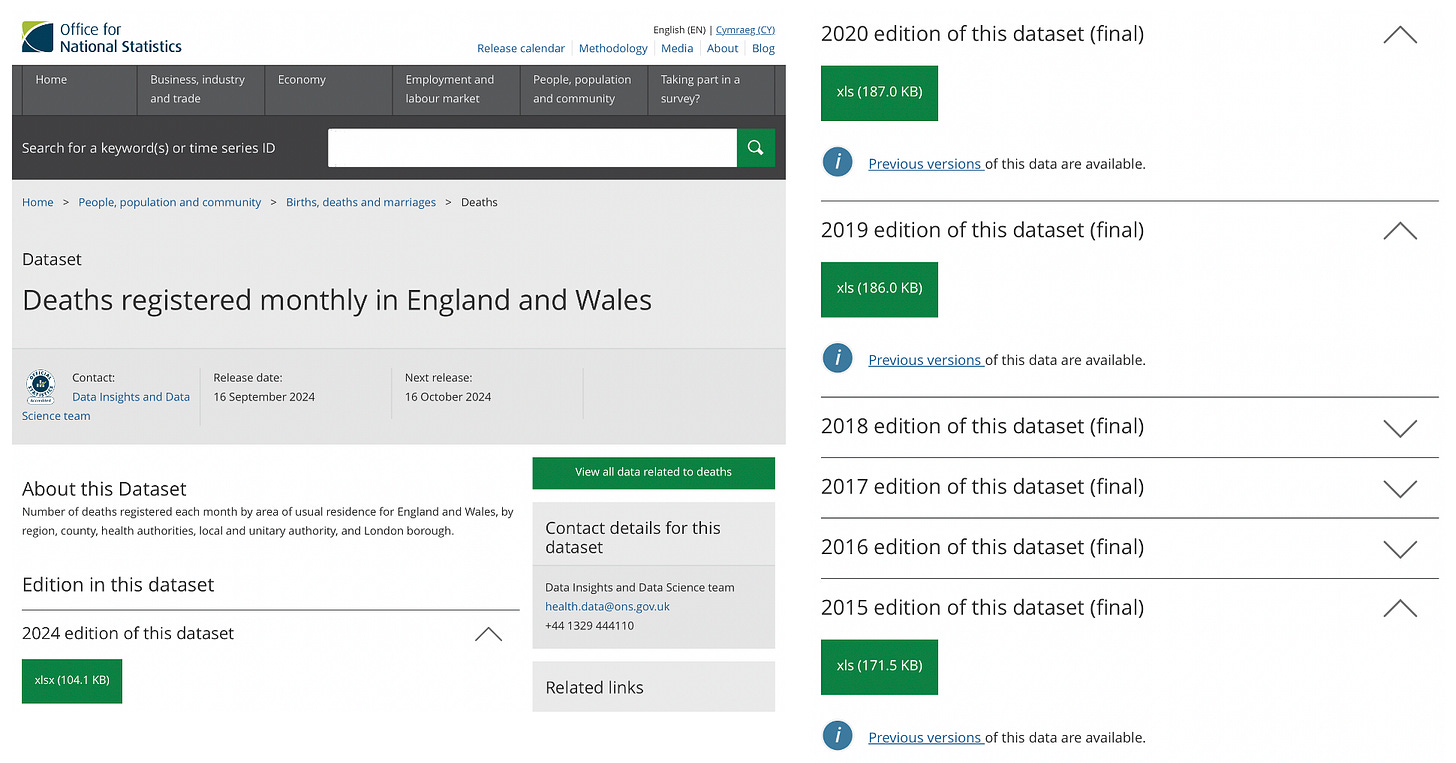Expand the 2018 edition section
Image resolution: width=1456 pixels, height=763 pixels.
click(x=1400, y=428)
